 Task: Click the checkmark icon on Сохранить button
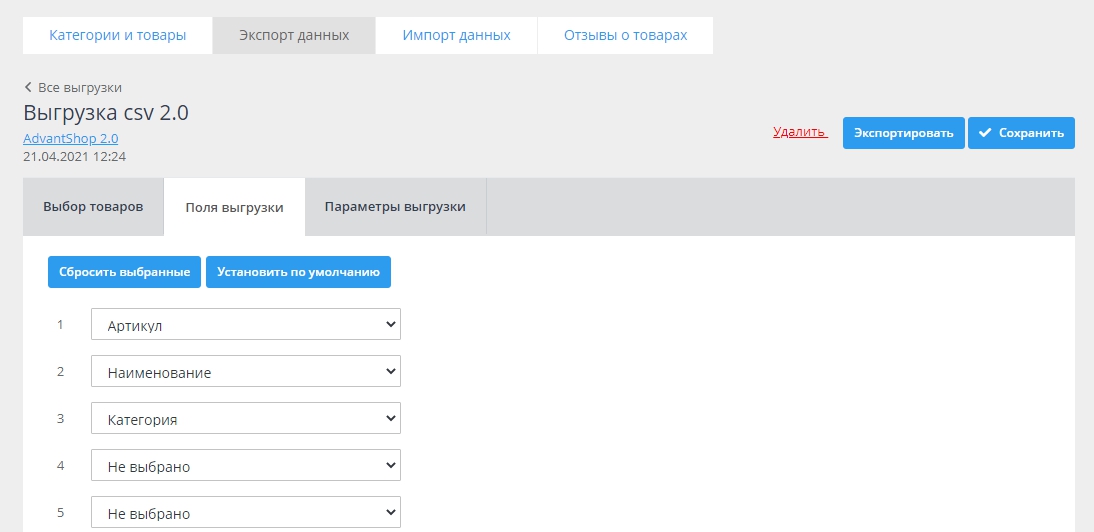(x=985, y=133)
